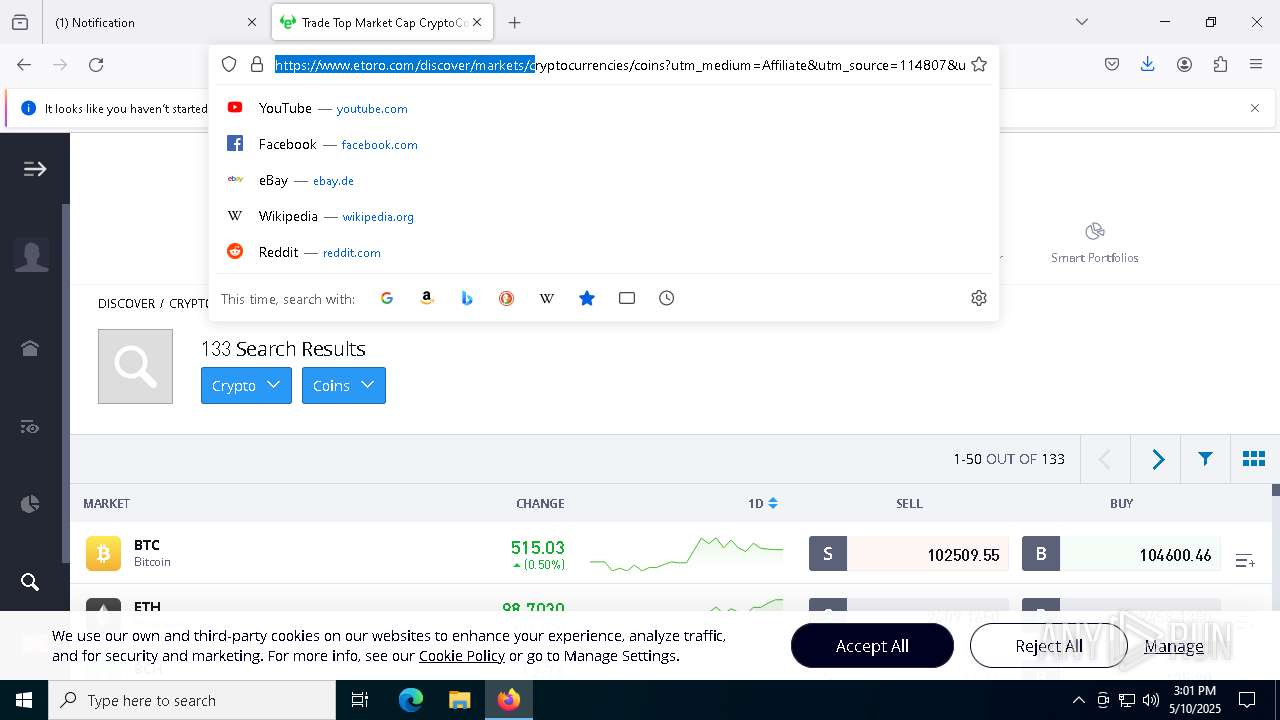Search this time in open tabs
1280x720 pixels.
pyautogui.click(x=627, y=298)
